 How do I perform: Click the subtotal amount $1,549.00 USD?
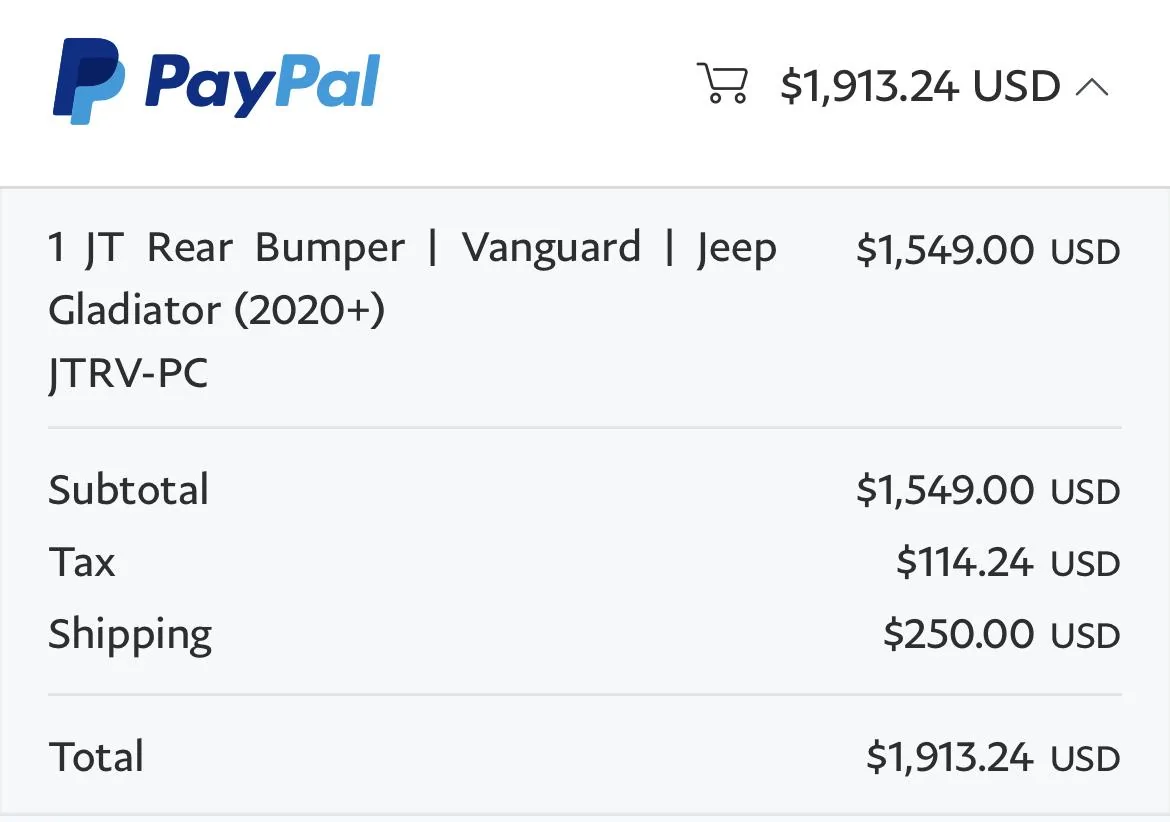point(988,490)
